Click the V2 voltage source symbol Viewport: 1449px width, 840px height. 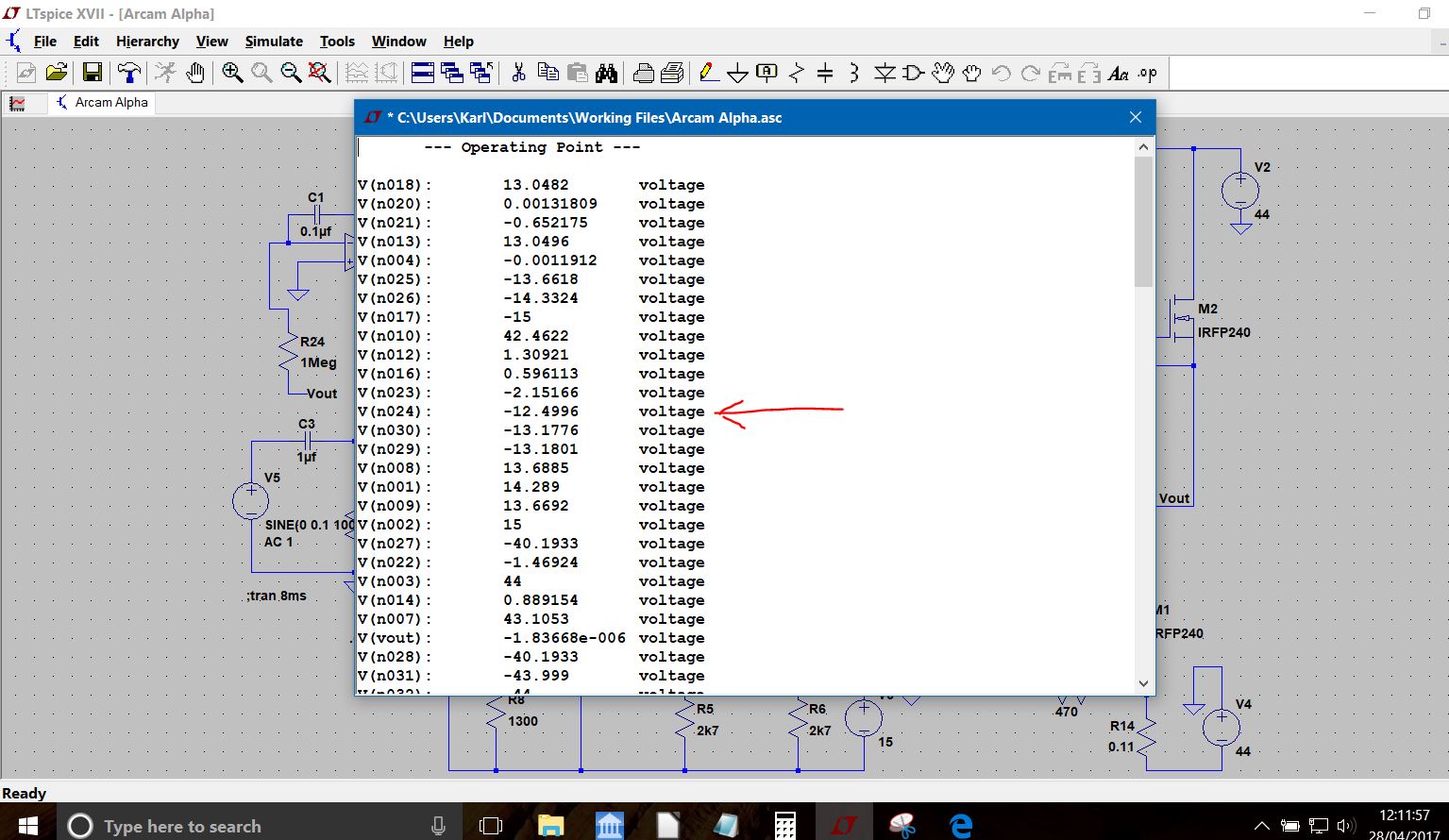coord(1240,191)
